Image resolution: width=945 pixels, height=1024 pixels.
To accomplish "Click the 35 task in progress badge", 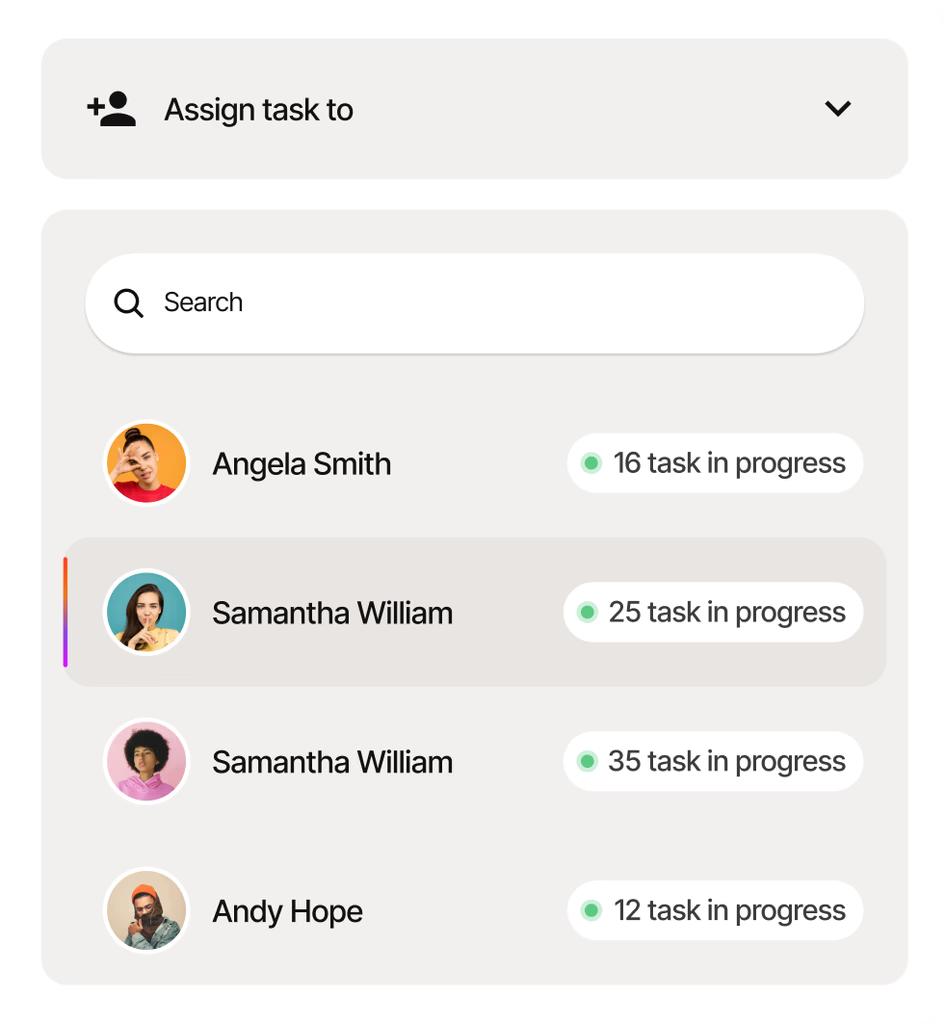I will (x=713, y=761).
